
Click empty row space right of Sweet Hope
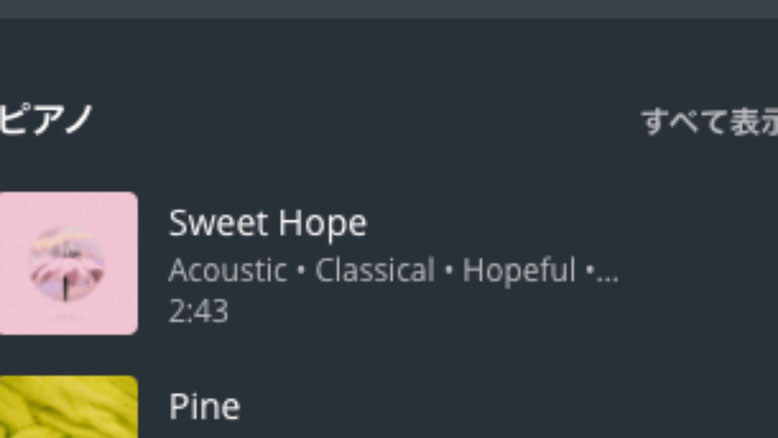coord(695,263)
